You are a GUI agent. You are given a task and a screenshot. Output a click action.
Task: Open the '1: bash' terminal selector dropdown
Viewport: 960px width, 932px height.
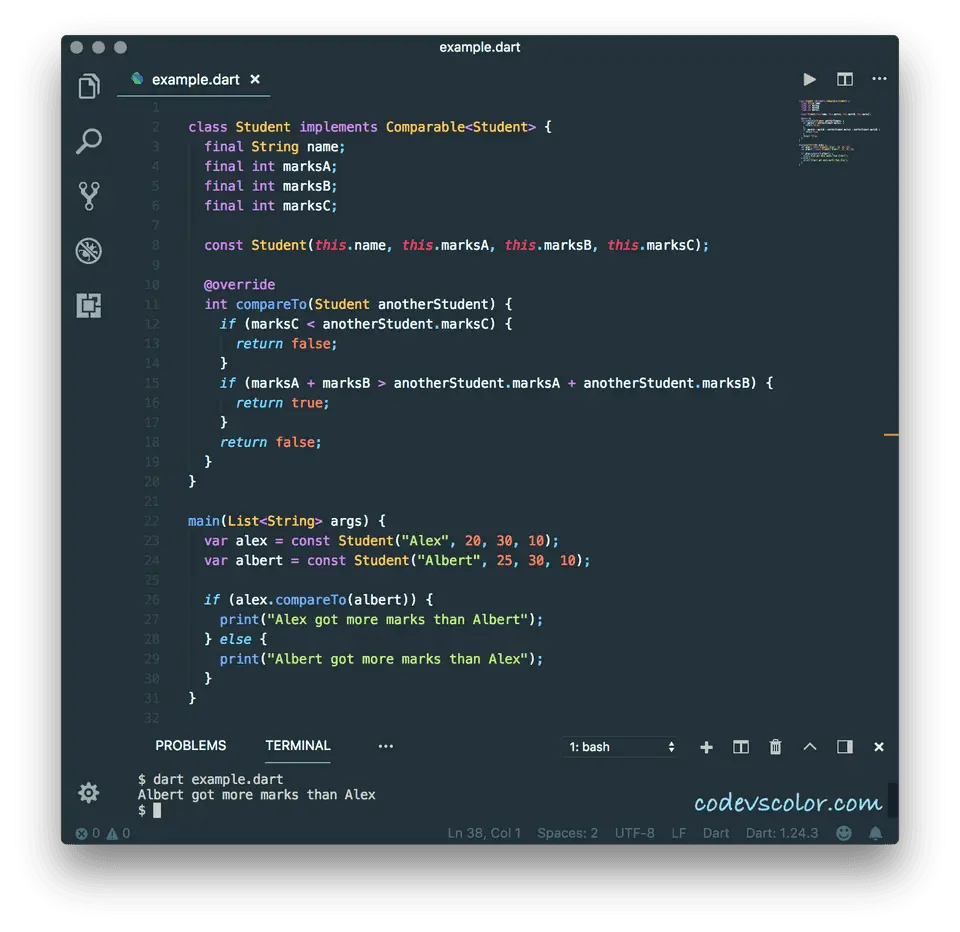point(620,746)
